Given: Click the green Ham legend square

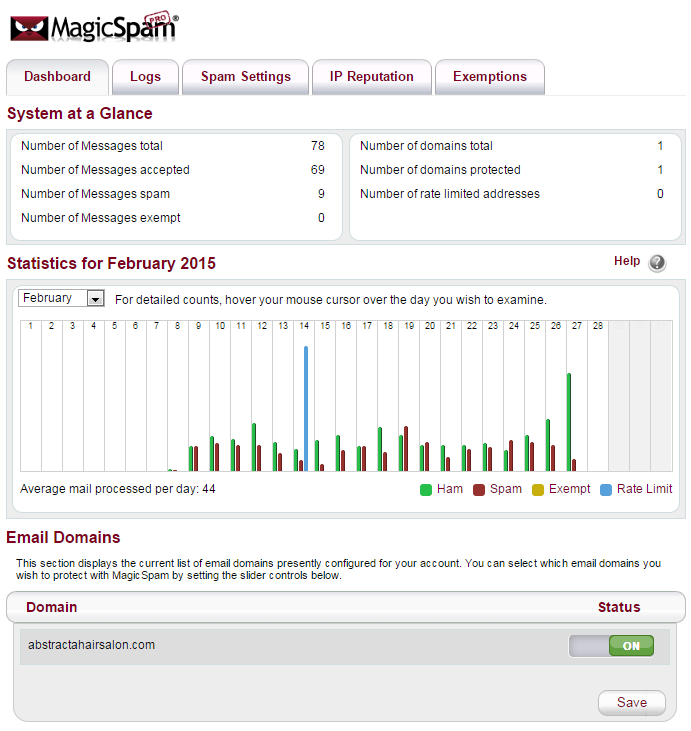Looking at the screenshot, I should pyautogui.click(x=425, y=490).
